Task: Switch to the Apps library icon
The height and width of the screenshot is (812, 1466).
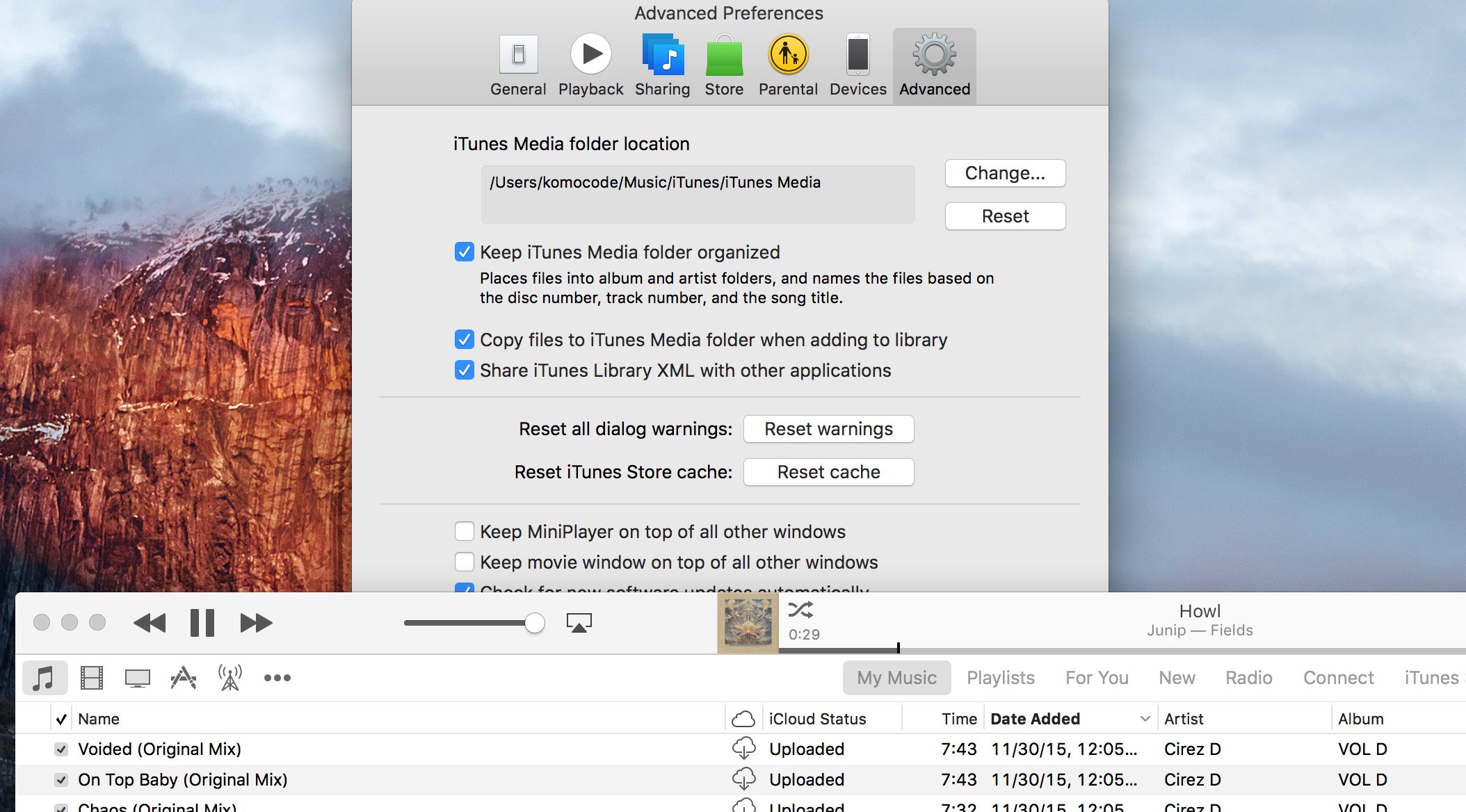Action: [184, 678]
